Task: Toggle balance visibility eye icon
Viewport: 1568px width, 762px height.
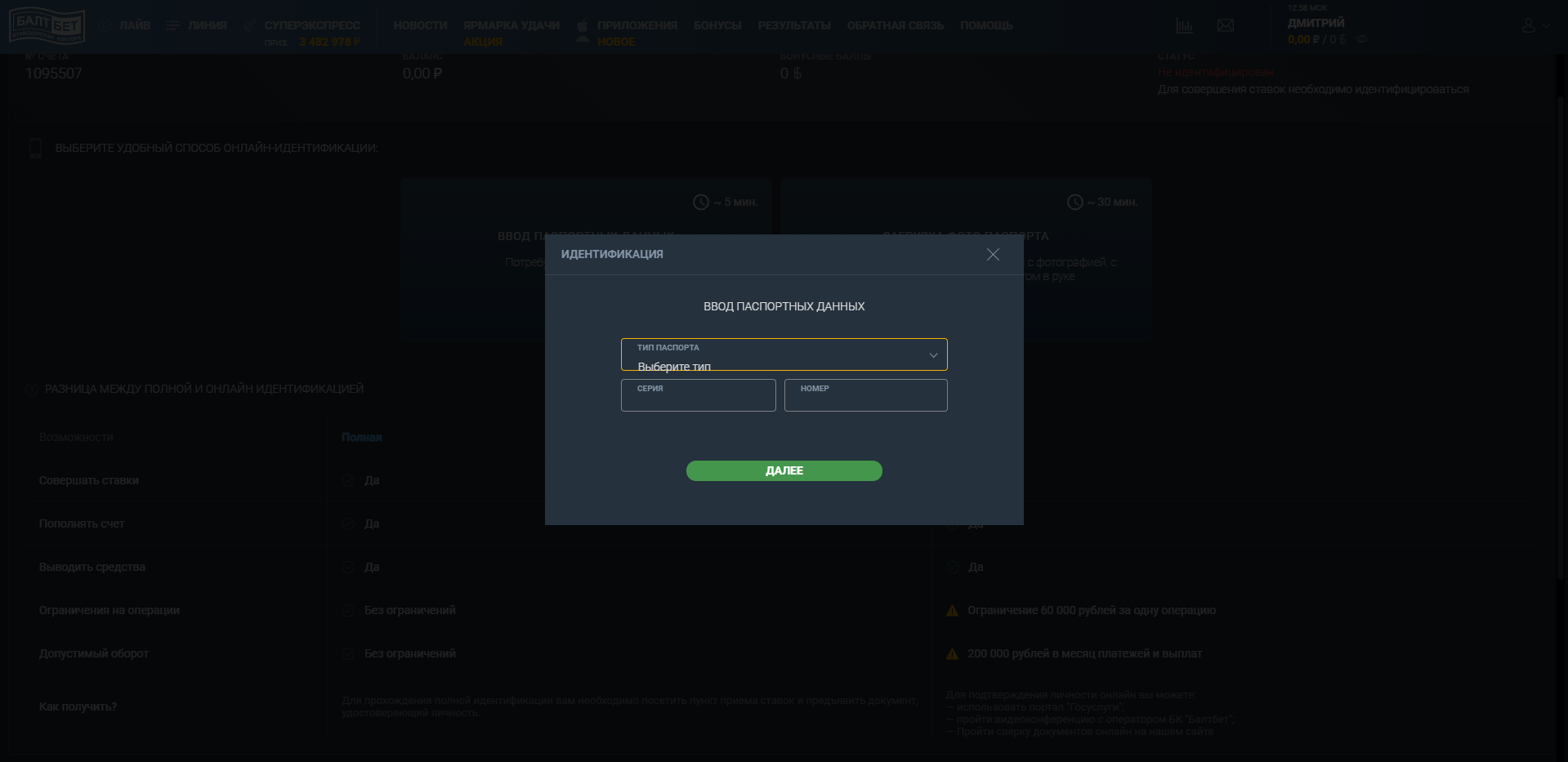Action: (x=1361, y=39)
